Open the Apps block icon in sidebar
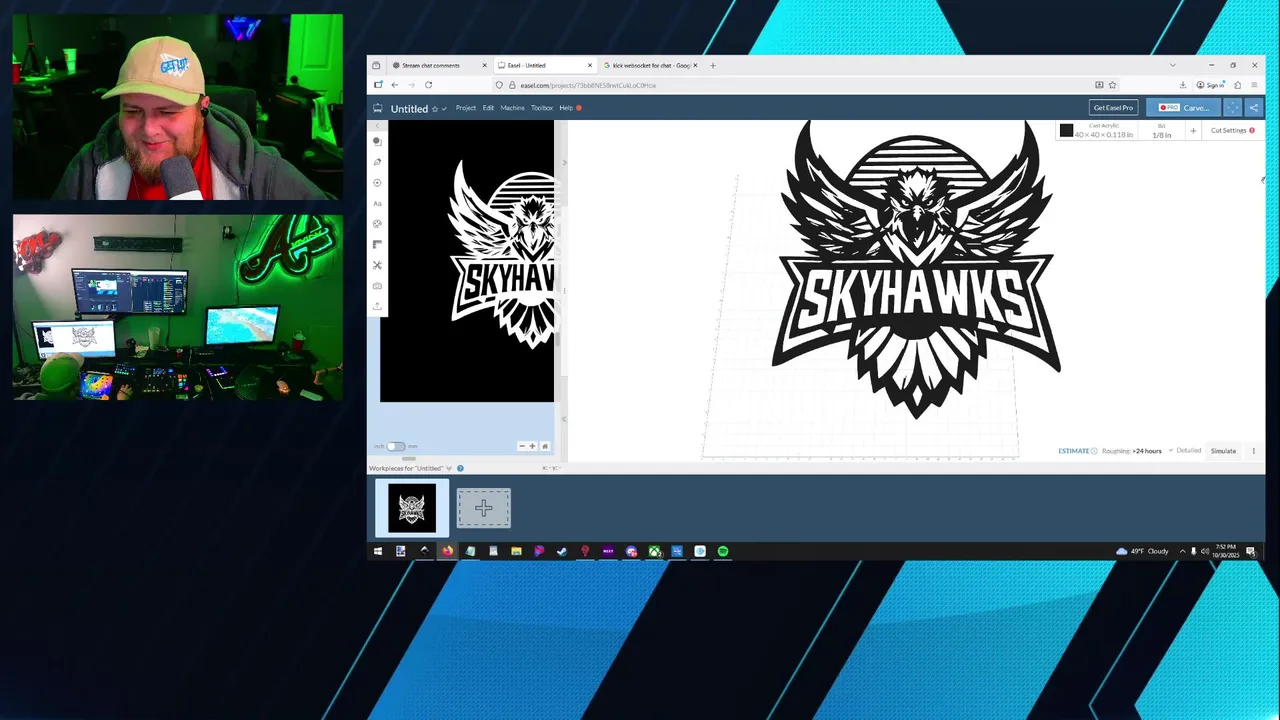The width and height of the screenshot is (1280, 720). (377, 244)
